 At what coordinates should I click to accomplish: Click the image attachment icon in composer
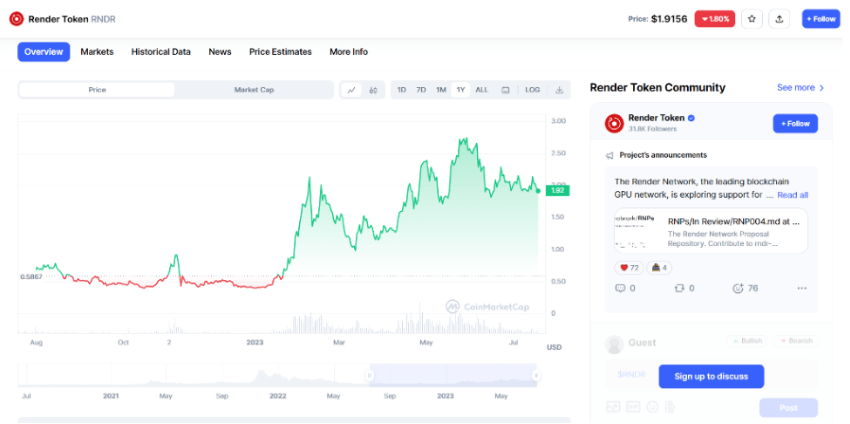click(613, 406)
